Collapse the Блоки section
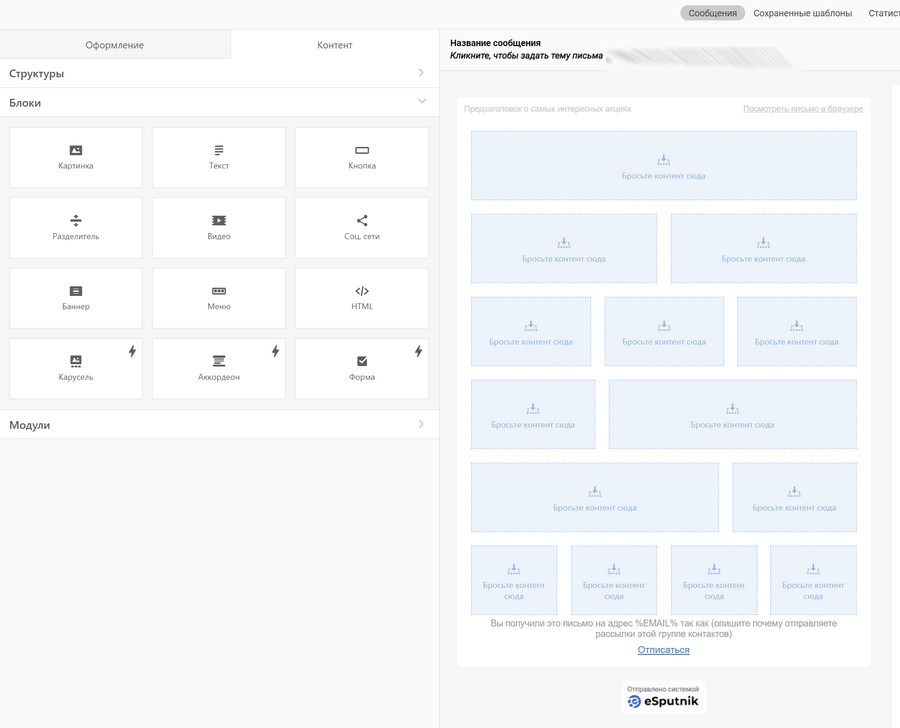Screen dimensions: 900x728 tap(421, 102)
